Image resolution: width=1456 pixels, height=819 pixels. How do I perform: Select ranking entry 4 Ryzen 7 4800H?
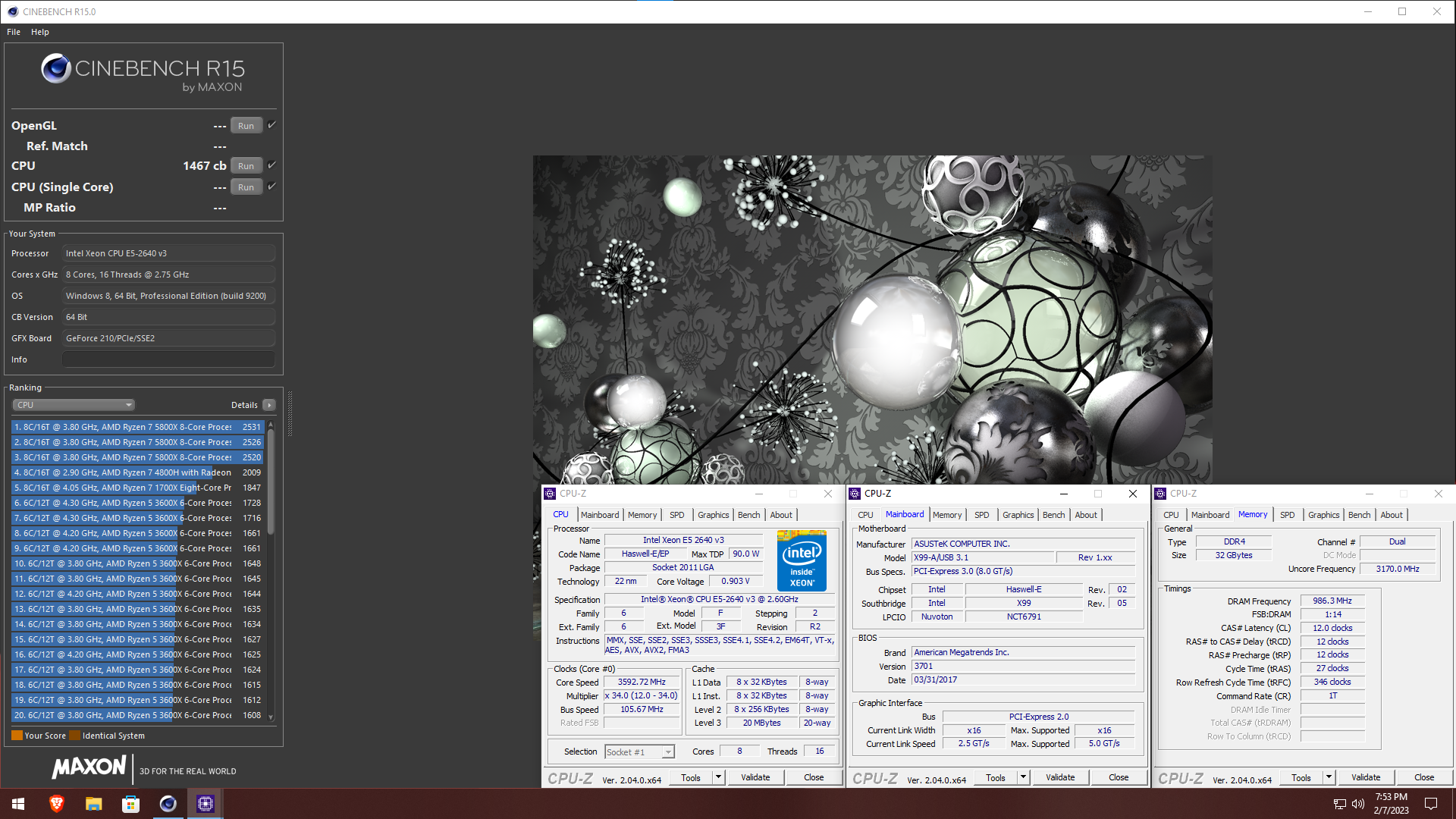point(138,472)
